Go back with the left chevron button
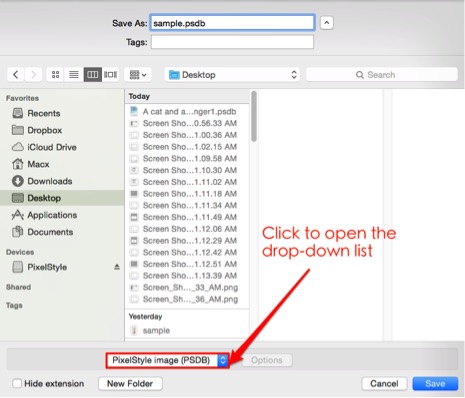Screen dimensions: 465x398 coord(16,75)
